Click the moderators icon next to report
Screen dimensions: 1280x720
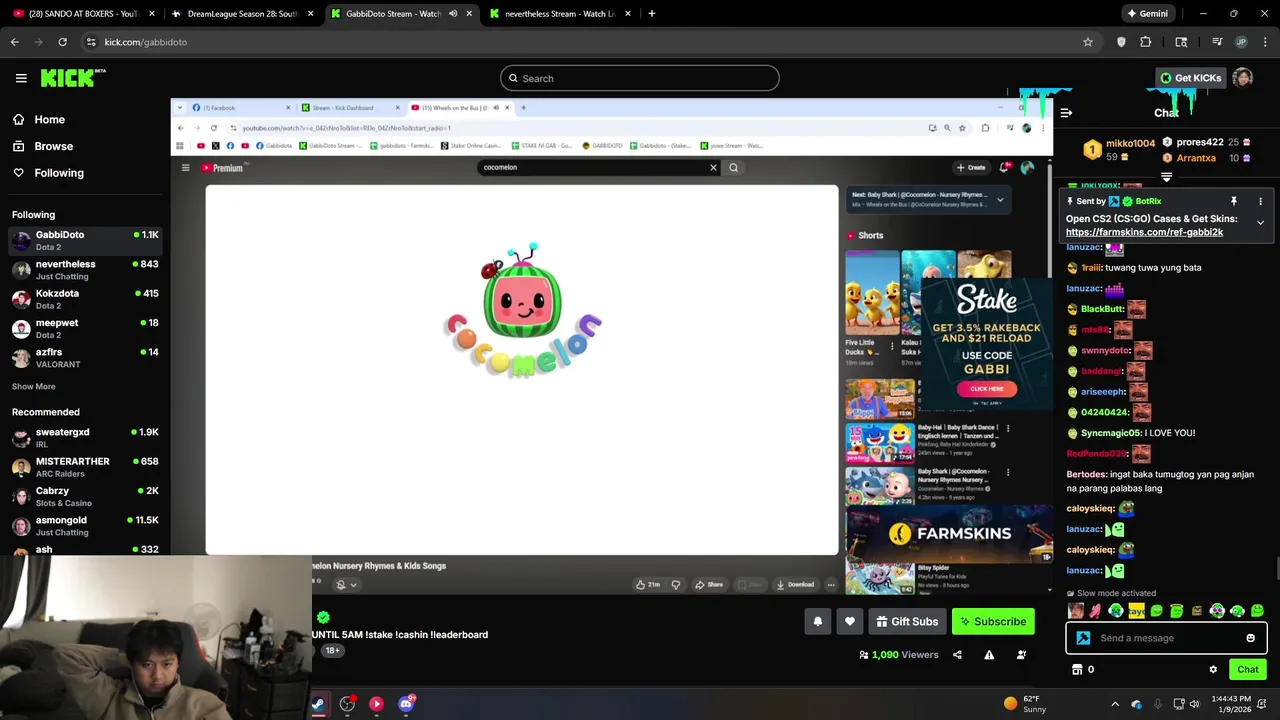pos(1021,655)
